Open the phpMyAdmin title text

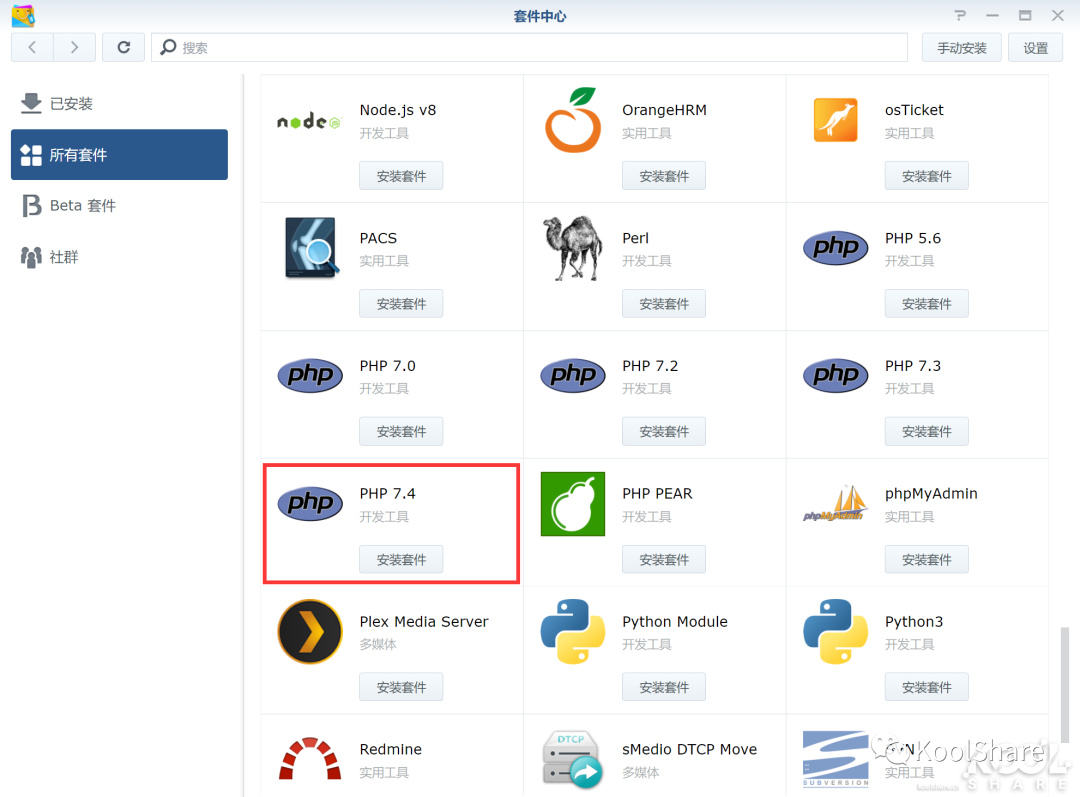coord(931,494)
